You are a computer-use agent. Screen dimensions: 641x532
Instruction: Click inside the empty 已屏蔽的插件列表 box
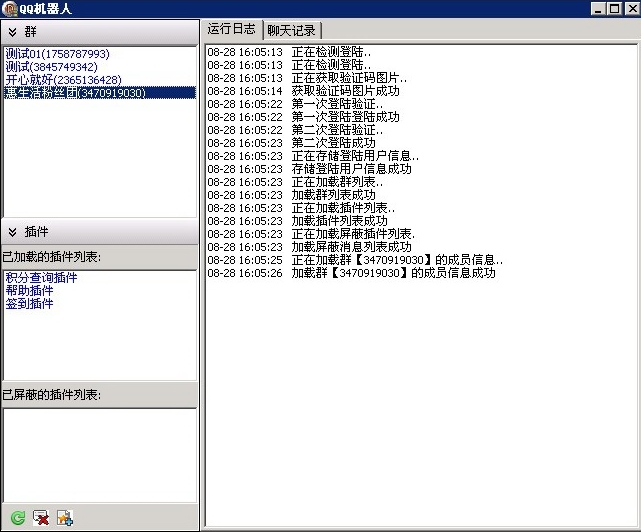coord(100,455)
